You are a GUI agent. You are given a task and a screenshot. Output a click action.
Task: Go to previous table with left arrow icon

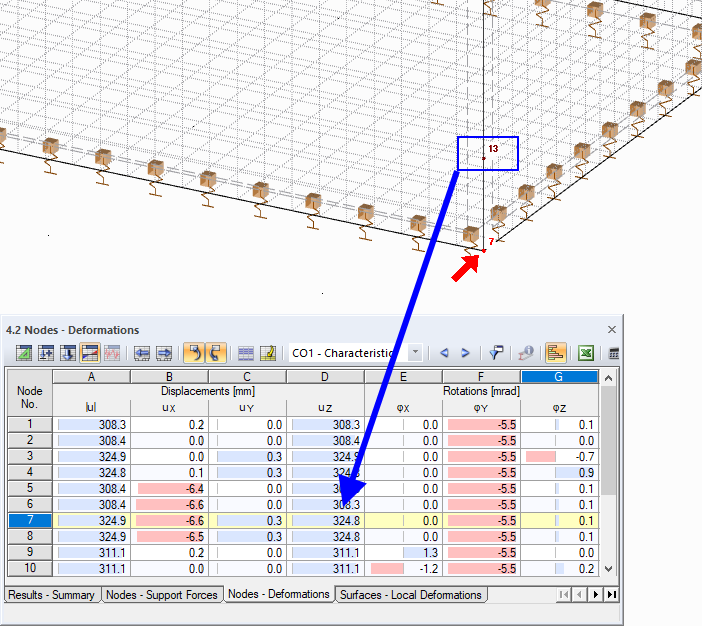pyautogui.click(x=142, y=353)
